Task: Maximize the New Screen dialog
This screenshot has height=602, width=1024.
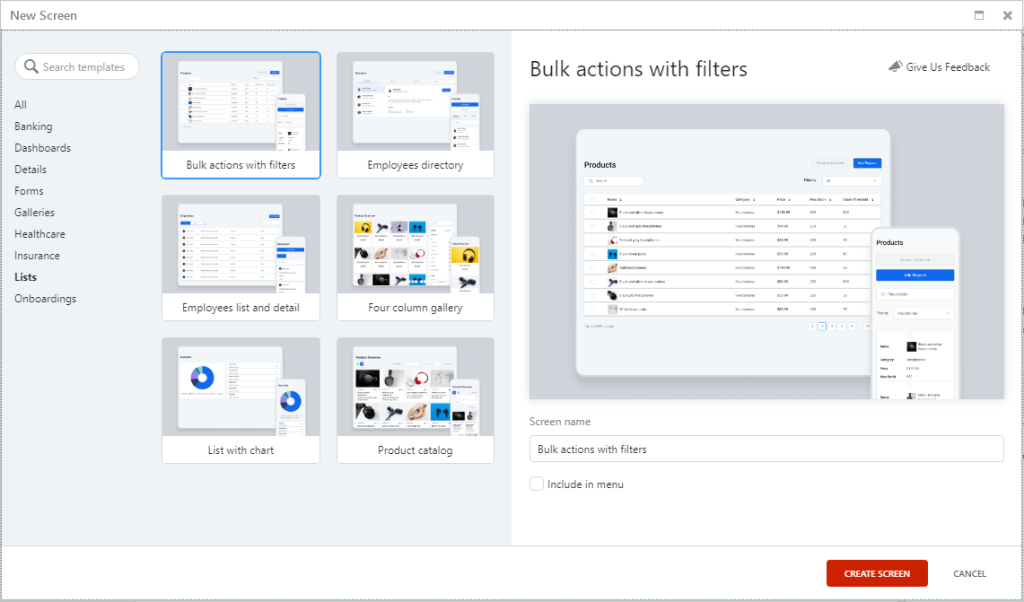Action: [x=979, y=15]
